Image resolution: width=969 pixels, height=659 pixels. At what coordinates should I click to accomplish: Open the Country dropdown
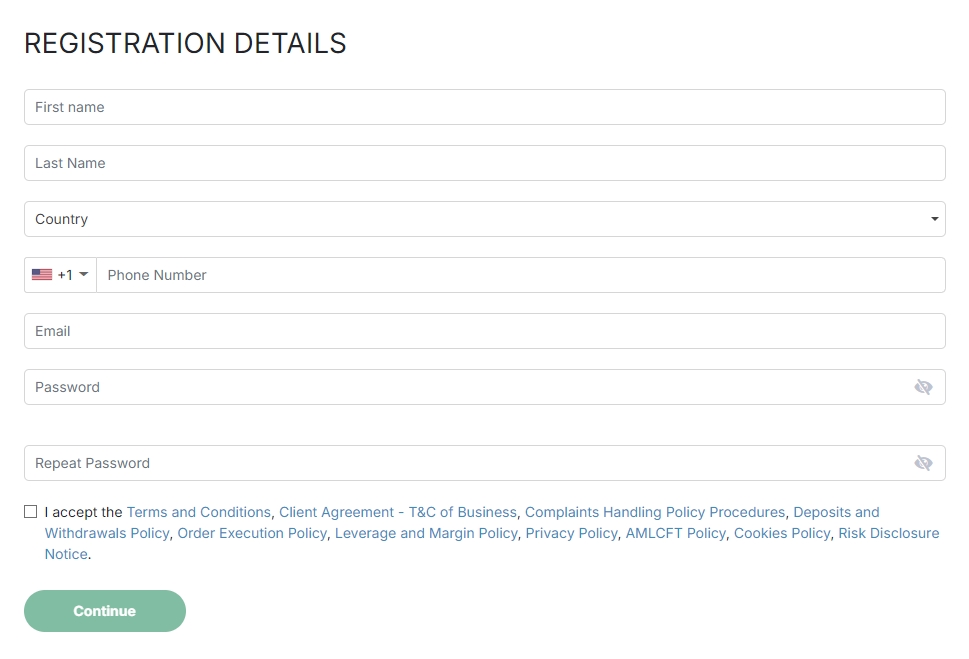pyautogui.click(x=484, y=219)
